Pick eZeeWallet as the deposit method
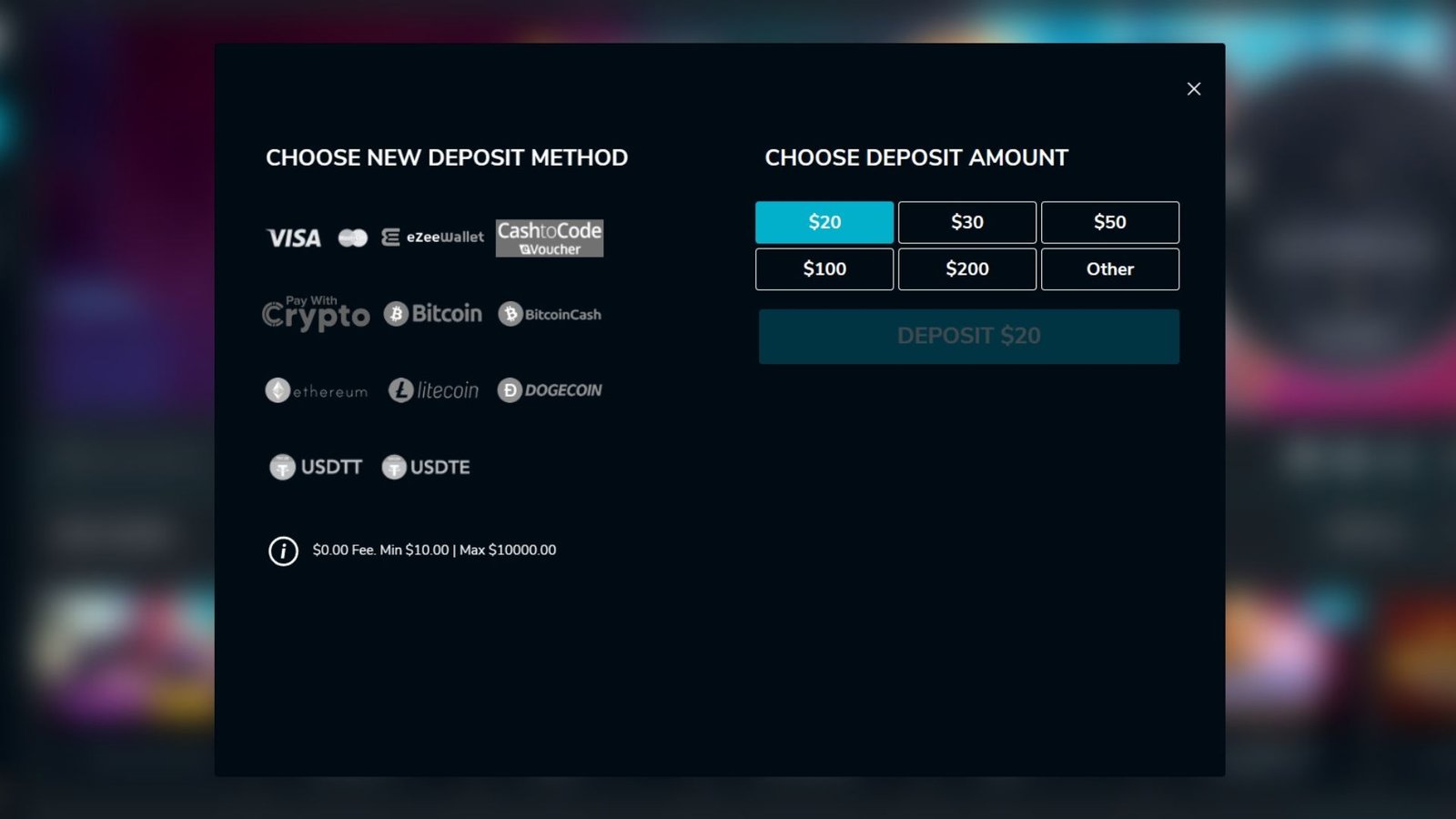Viewport: 1456px width, 819px height. pos(432,238)
